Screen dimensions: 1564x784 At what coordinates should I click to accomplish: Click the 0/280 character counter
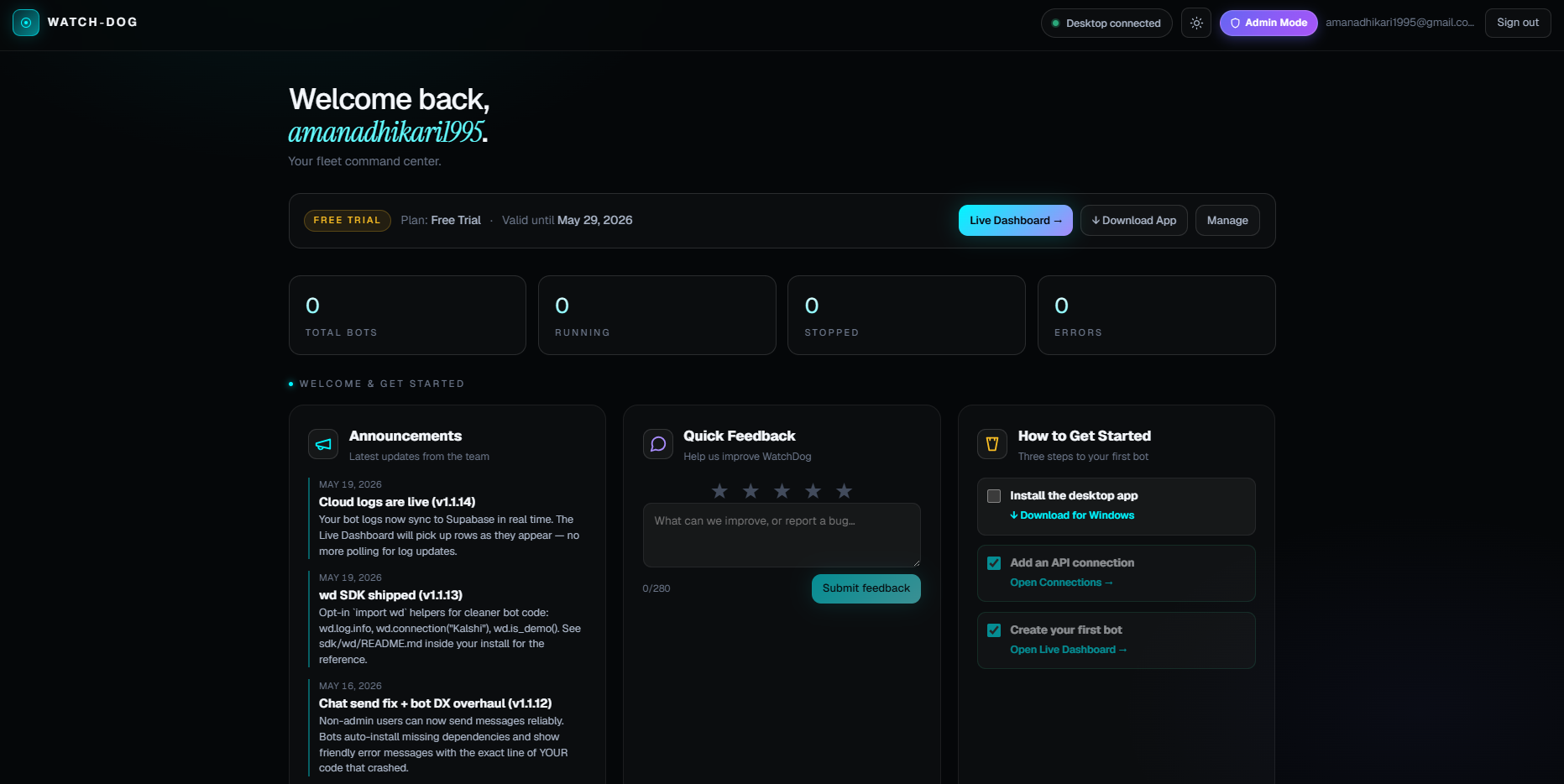(656, 588)
